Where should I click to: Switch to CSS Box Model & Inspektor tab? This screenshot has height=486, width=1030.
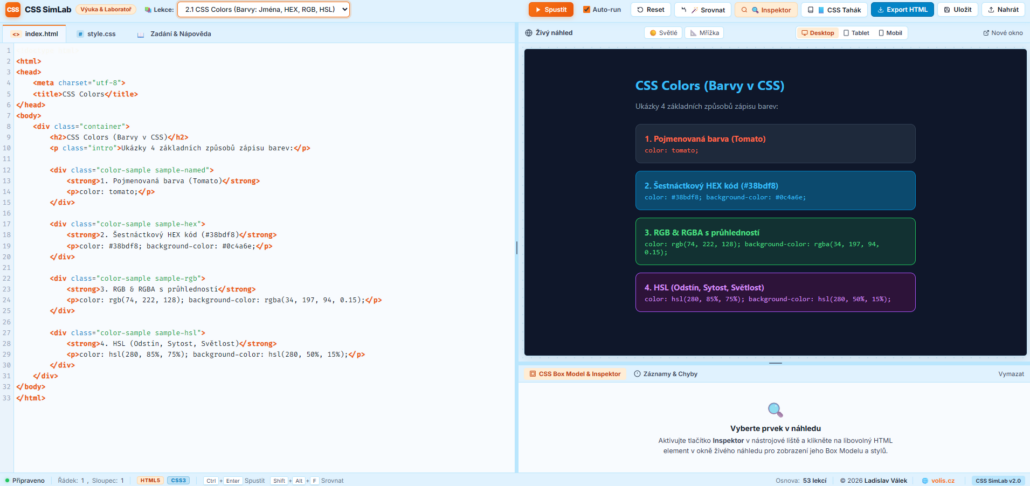pyautogui.click(x=575, y=374)
